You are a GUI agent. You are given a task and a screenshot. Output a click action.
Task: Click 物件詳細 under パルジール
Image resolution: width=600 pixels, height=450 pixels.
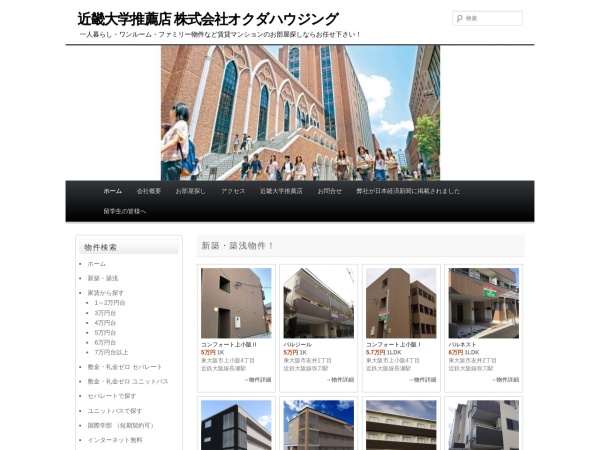point(340,380)
